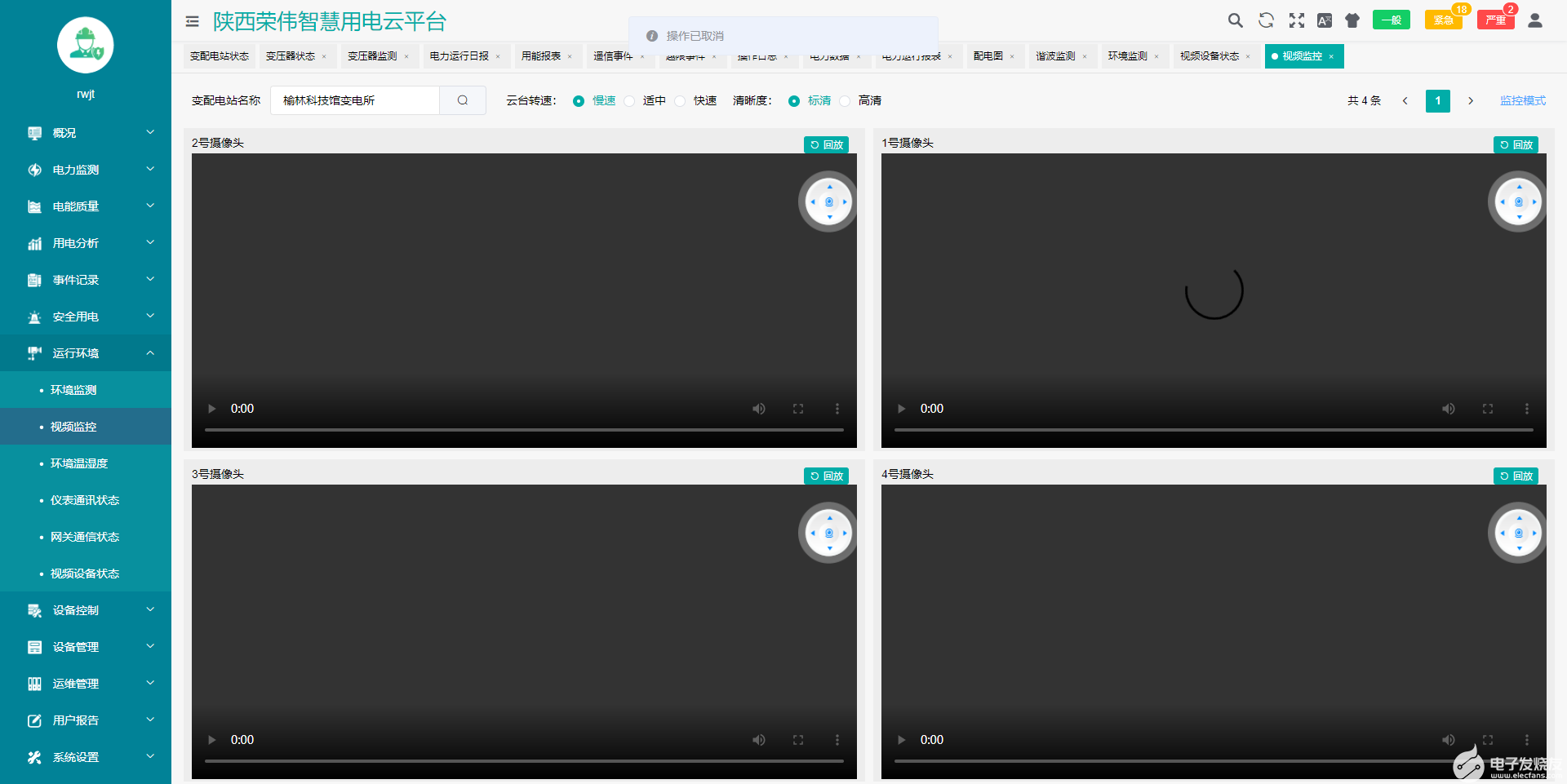Screen dimensions: 1567x784
Task: Mute volume on 3号摄像头 video
Action: [759, 740]
